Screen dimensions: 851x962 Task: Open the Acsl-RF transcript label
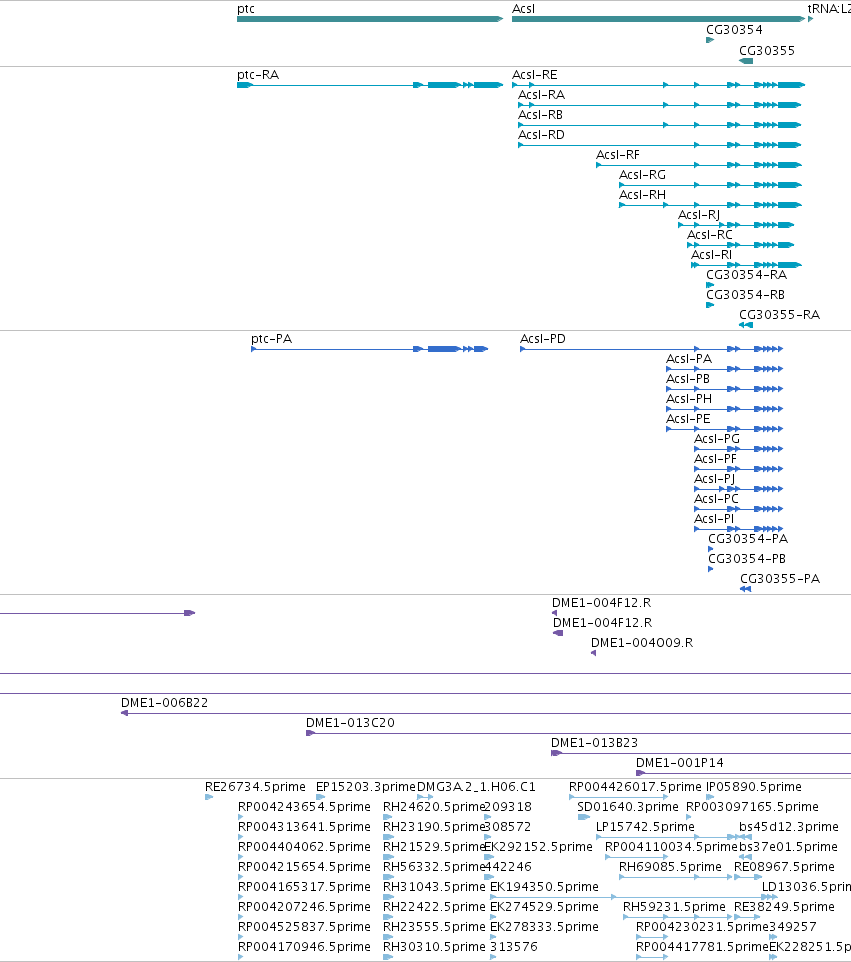click(x=618, y=155)
